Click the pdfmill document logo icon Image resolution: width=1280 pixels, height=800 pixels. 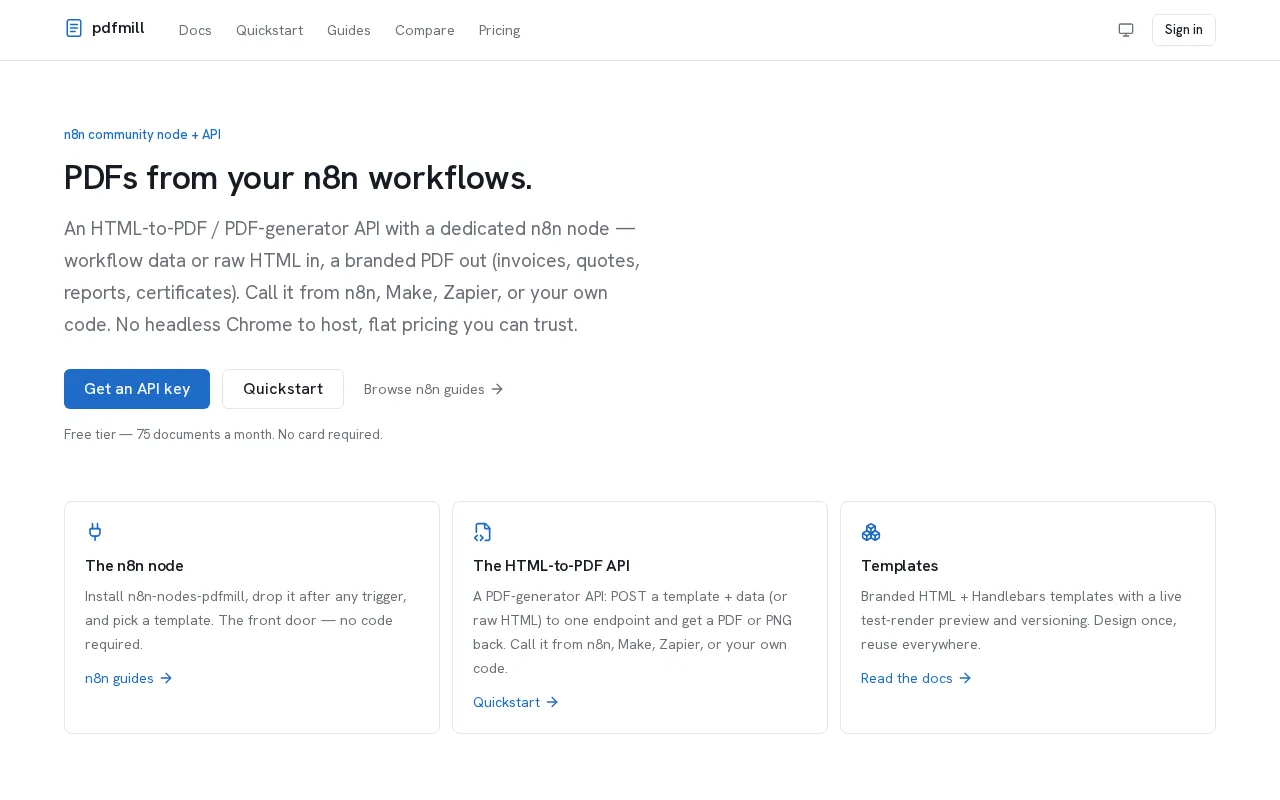point(74,28)
